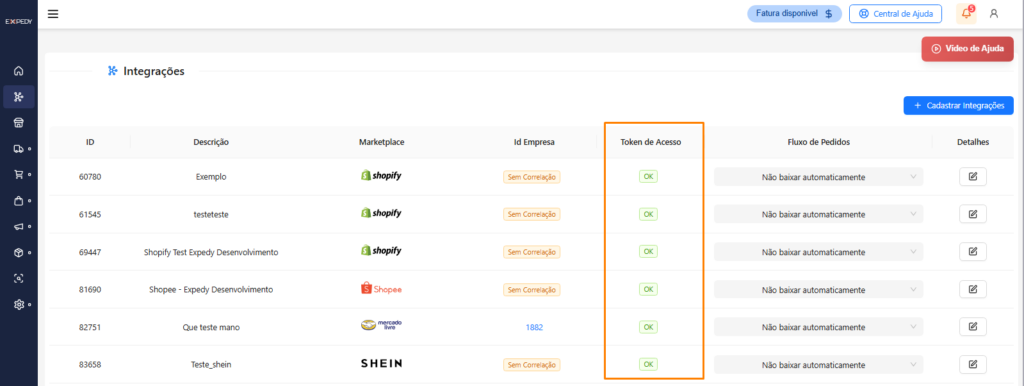Click the Token de Acesso column header

point(651,142)
